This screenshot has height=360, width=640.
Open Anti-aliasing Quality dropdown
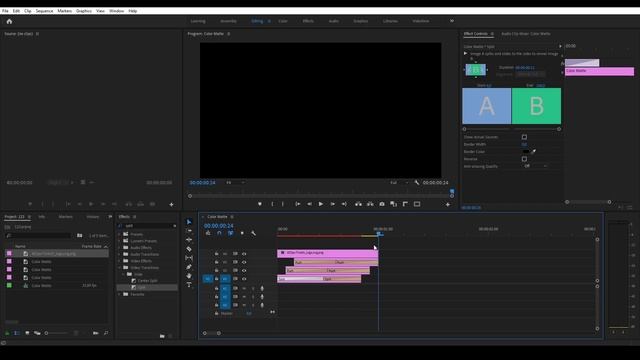535,166
